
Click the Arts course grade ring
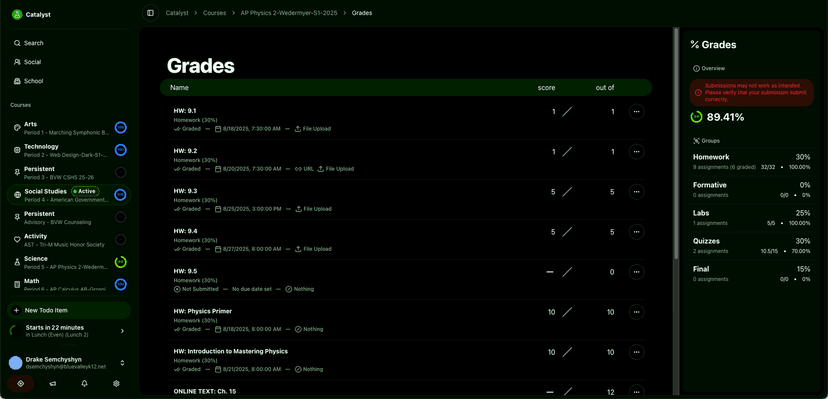click(120, 128)
